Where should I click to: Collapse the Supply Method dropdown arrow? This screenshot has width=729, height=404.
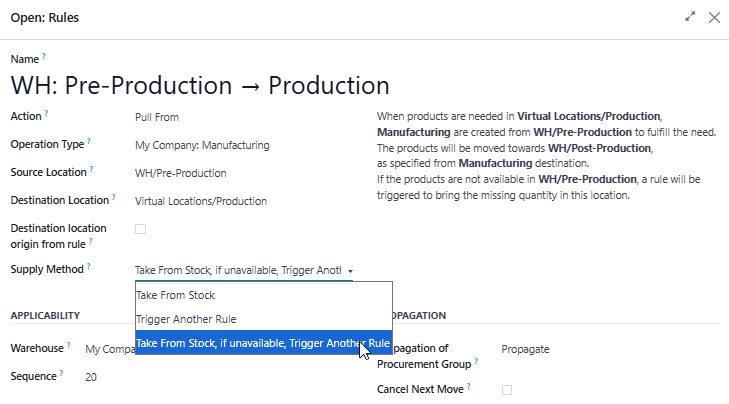point(350,271)
